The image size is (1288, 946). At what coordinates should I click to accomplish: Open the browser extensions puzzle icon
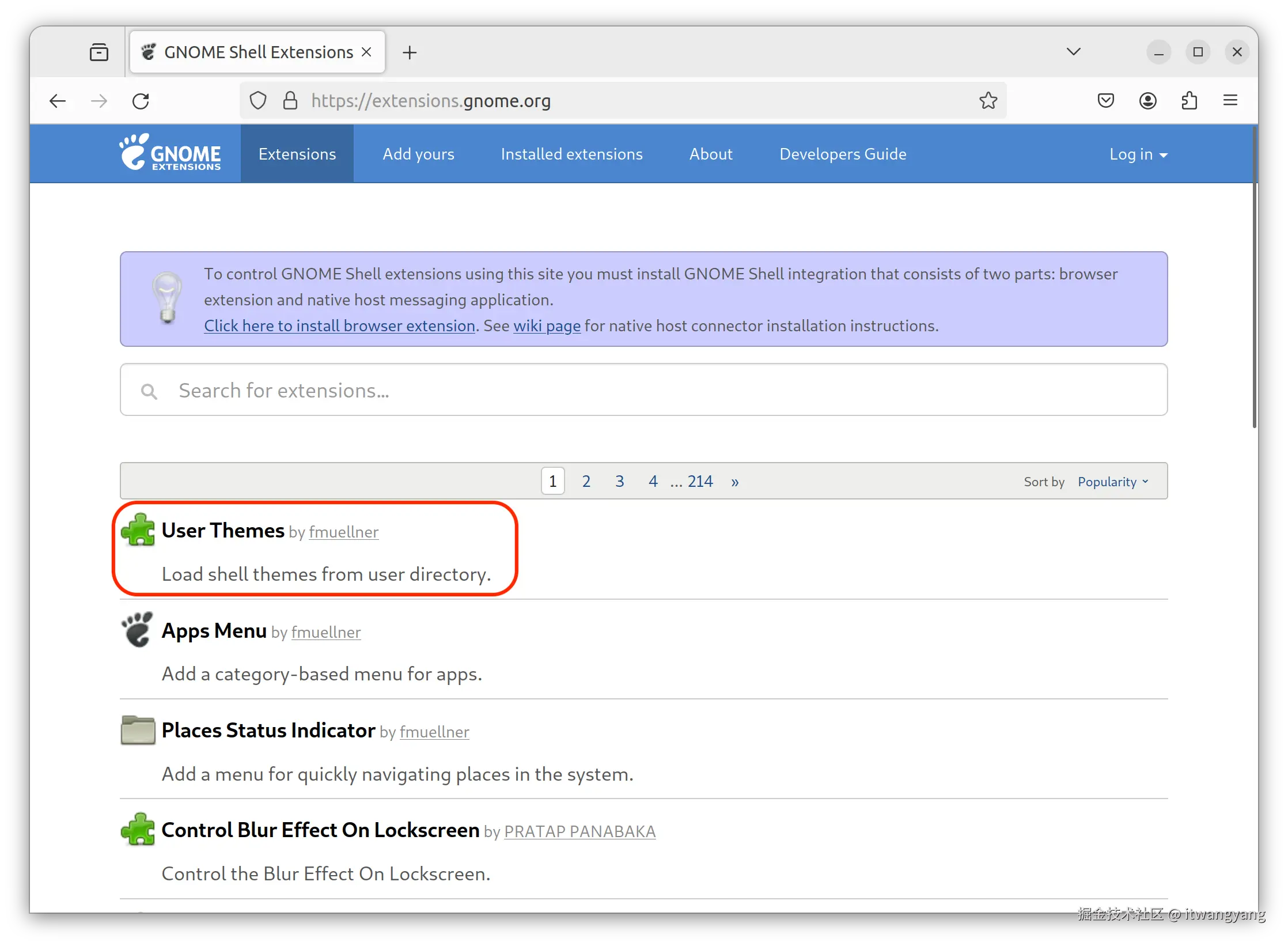[1189, 101]
